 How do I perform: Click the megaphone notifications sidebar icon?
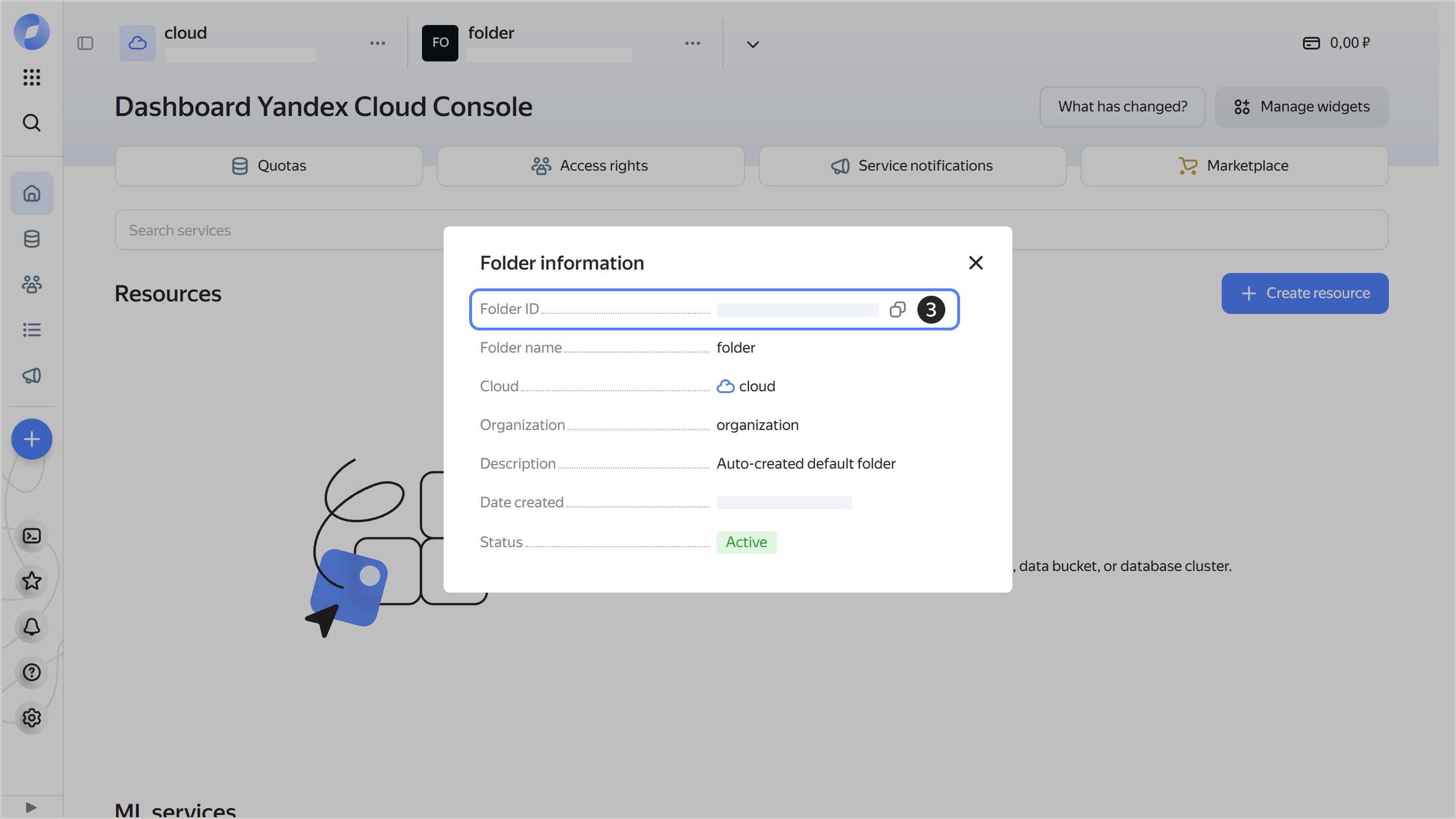coord(31,375)
